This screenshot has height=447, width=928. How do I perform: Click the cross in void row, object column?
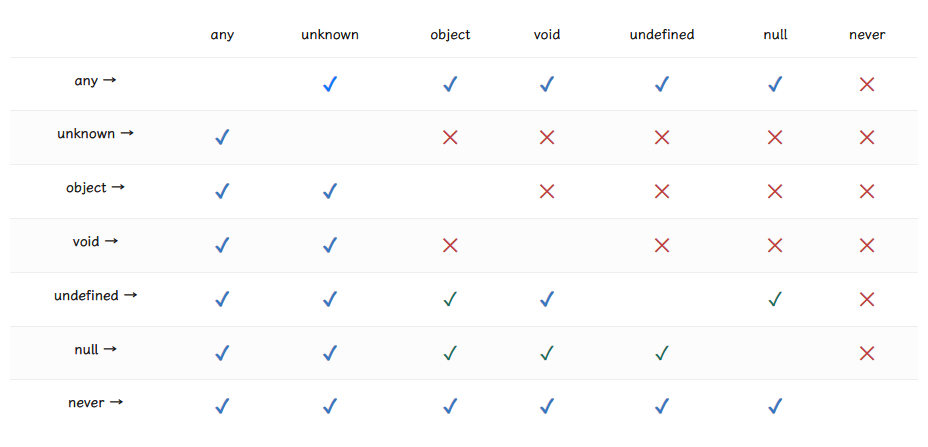coord(450,245)
